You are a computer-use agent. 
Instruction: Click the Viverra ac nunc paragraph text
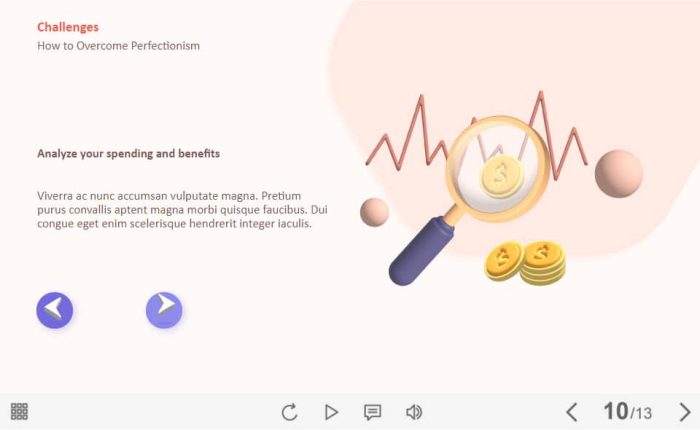point(182,209)
